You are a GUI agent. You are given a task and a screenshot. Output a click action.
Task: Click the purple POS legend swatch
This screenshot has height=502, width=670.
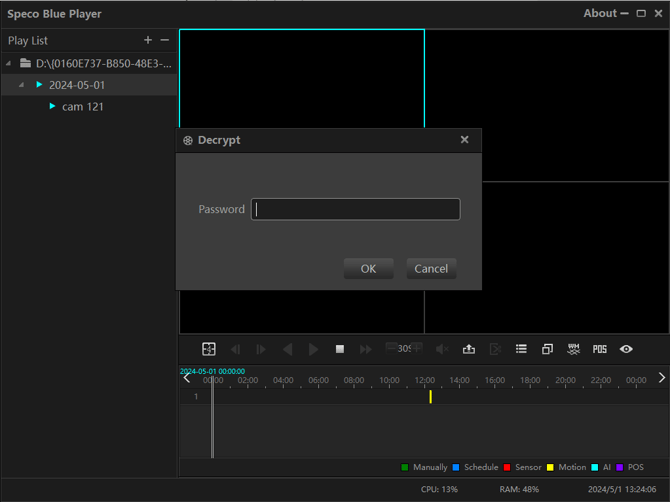click(x=620, y=467)
